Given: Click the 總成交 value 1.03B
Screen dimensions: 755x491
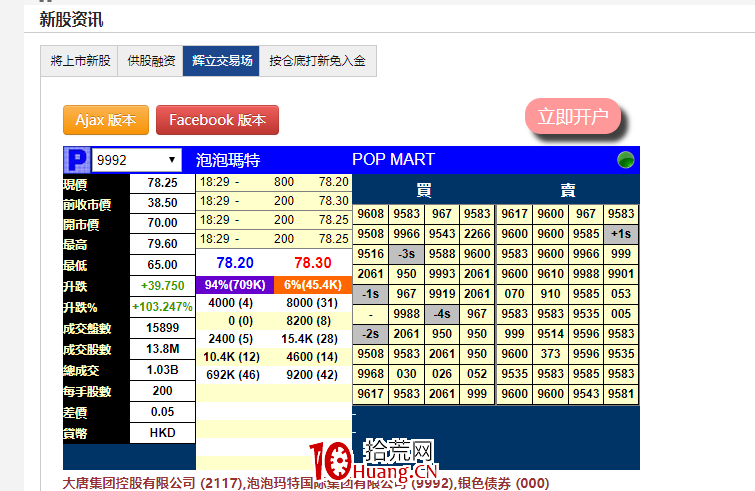Looking at the screenshot, I should point(162,370).
